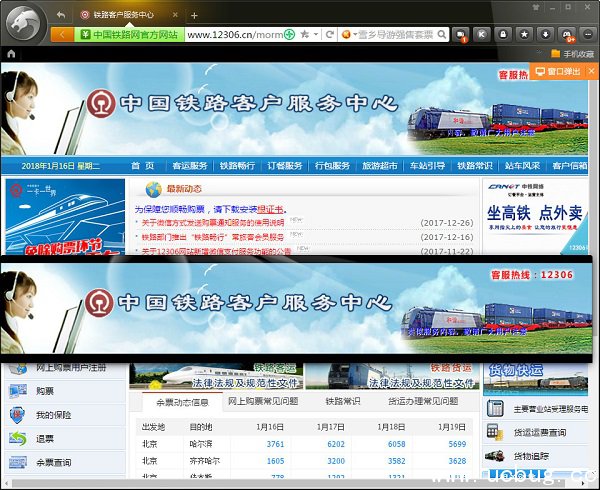
Task: Click the 购票 ticket purchase sidebar icon
Action: click(x=18, y=391)
